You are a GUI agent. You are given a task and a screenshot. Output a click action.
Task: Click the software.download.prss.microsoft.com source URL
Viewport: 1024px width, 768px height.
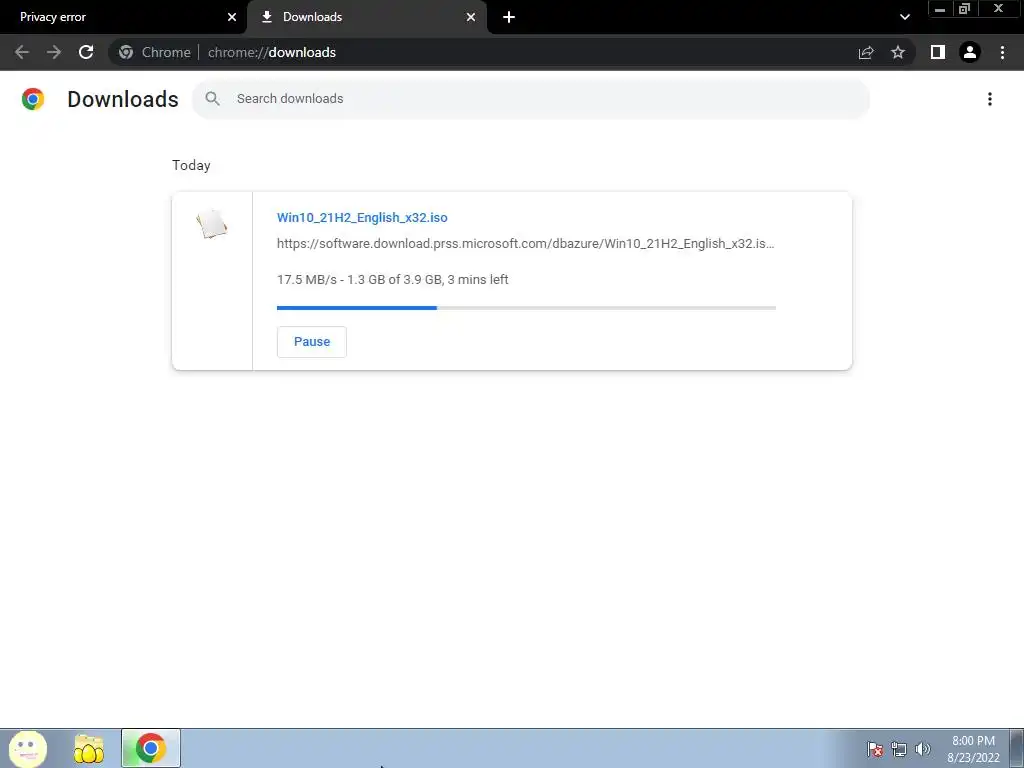tap(525, 244)
